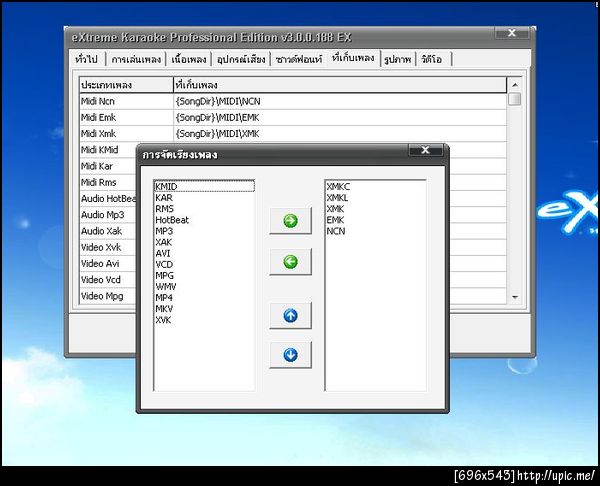Click the blue down-arrow reorder button

(290, 355)
